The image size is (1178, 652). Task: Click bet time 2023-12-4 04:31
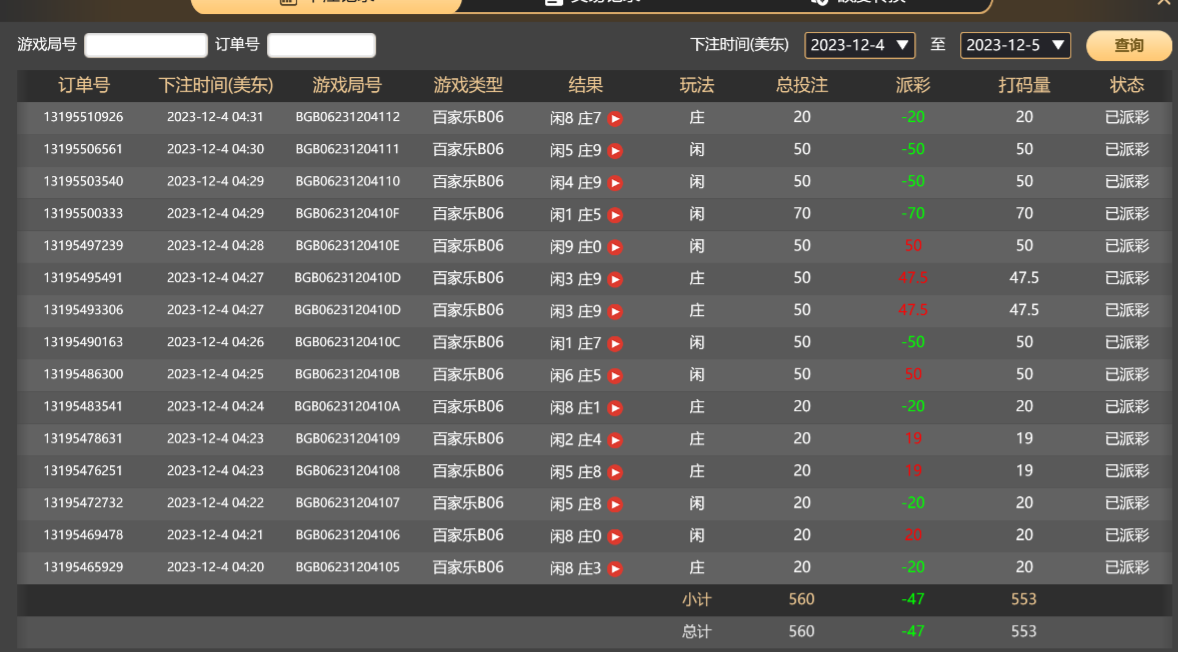click(216, 117)
